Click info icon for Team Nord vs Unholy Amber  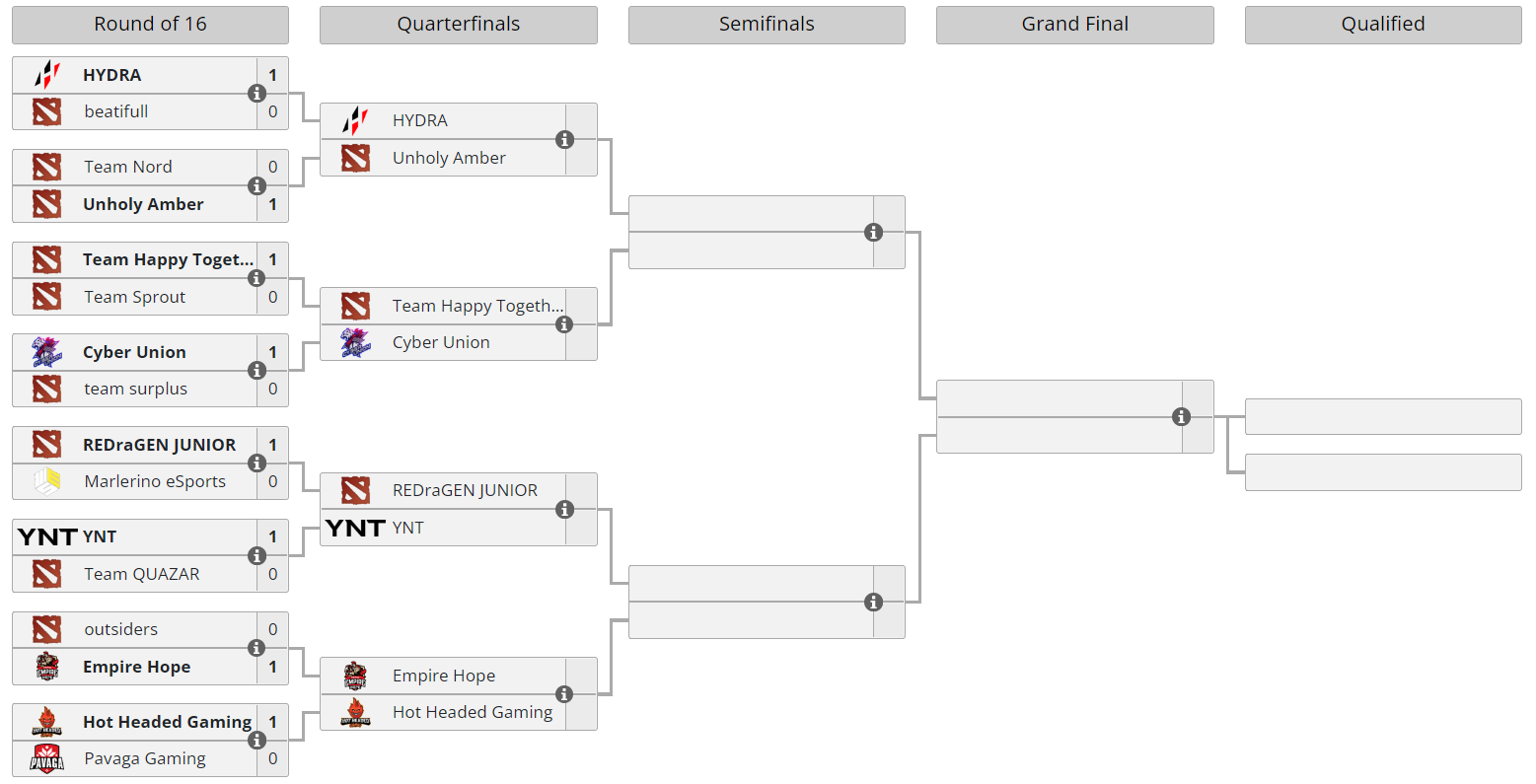(x=256, y=185)
